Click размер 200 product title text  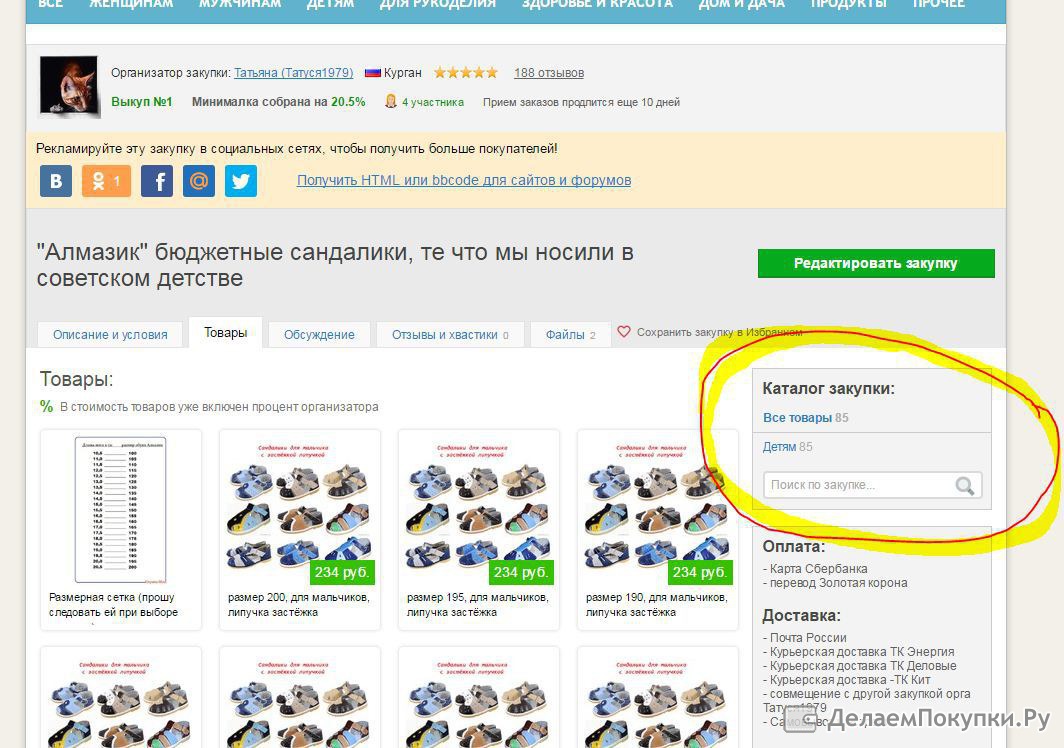coord(299,605)
